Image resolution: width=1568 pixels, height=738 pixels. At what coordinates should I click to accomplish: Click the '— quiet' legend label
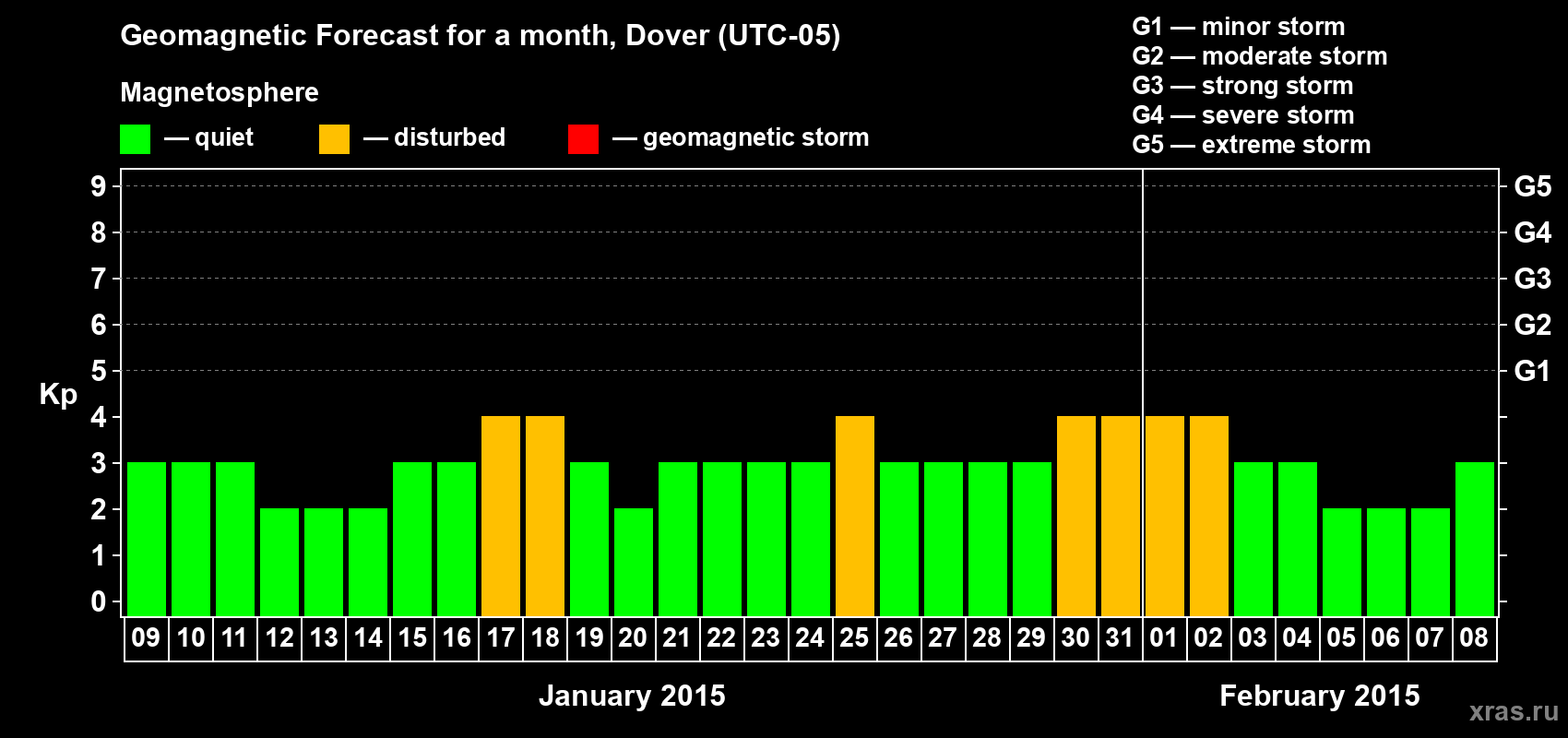pyautogui.click(x=208, y=138)
